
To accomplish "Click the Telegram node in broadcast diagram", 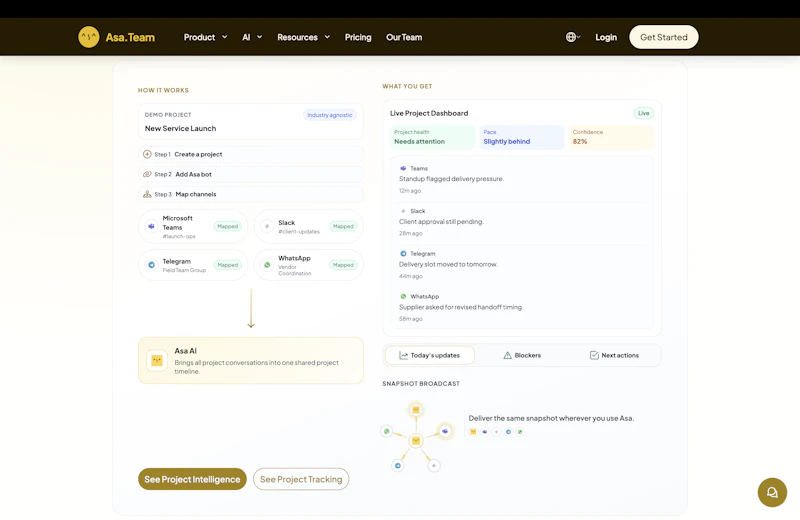I will [398, 465].
